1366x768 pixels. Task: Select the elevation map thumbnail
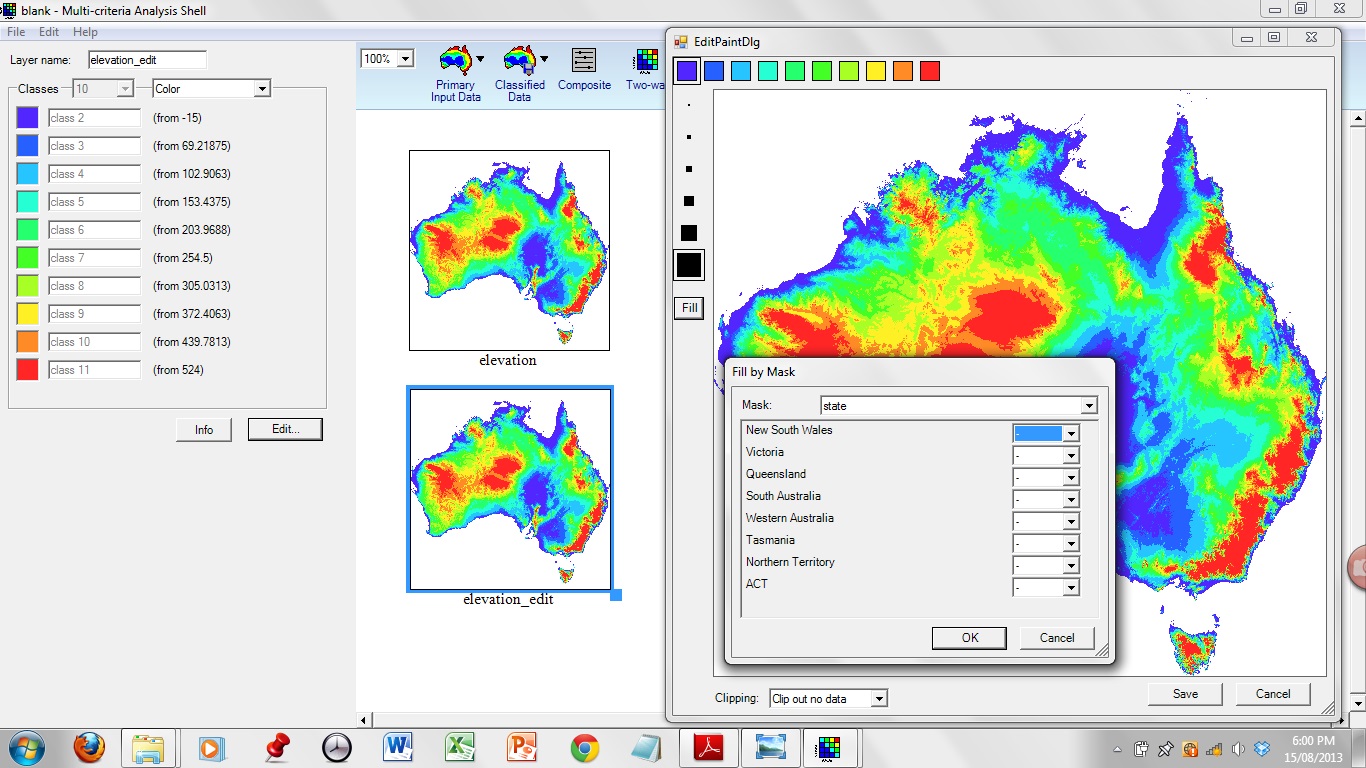(509, 250)
